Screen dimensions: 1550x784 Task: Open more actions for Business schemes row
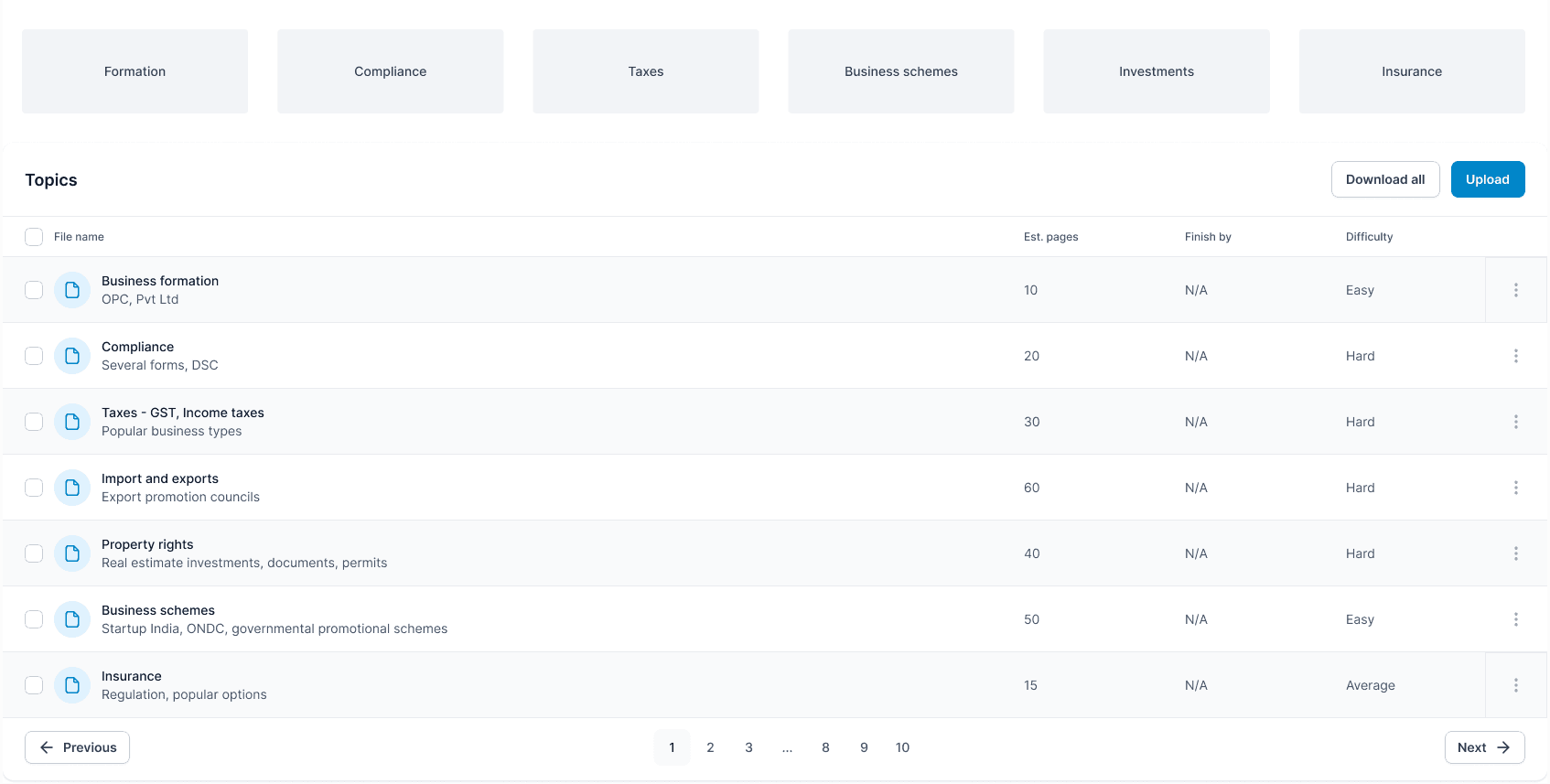coord(1515,619)
